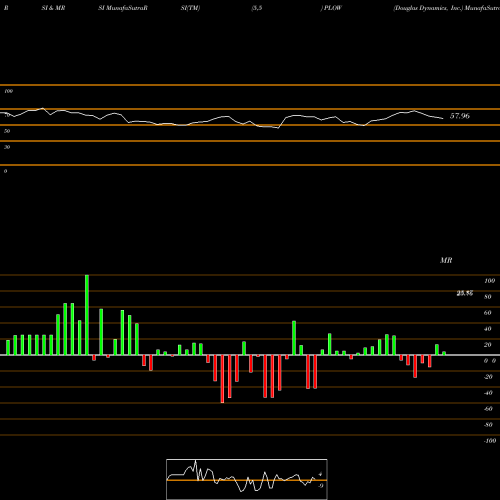Screen dimensions: 500x500
Task: Click the SI(TM) header text
Action: [190, 8]
